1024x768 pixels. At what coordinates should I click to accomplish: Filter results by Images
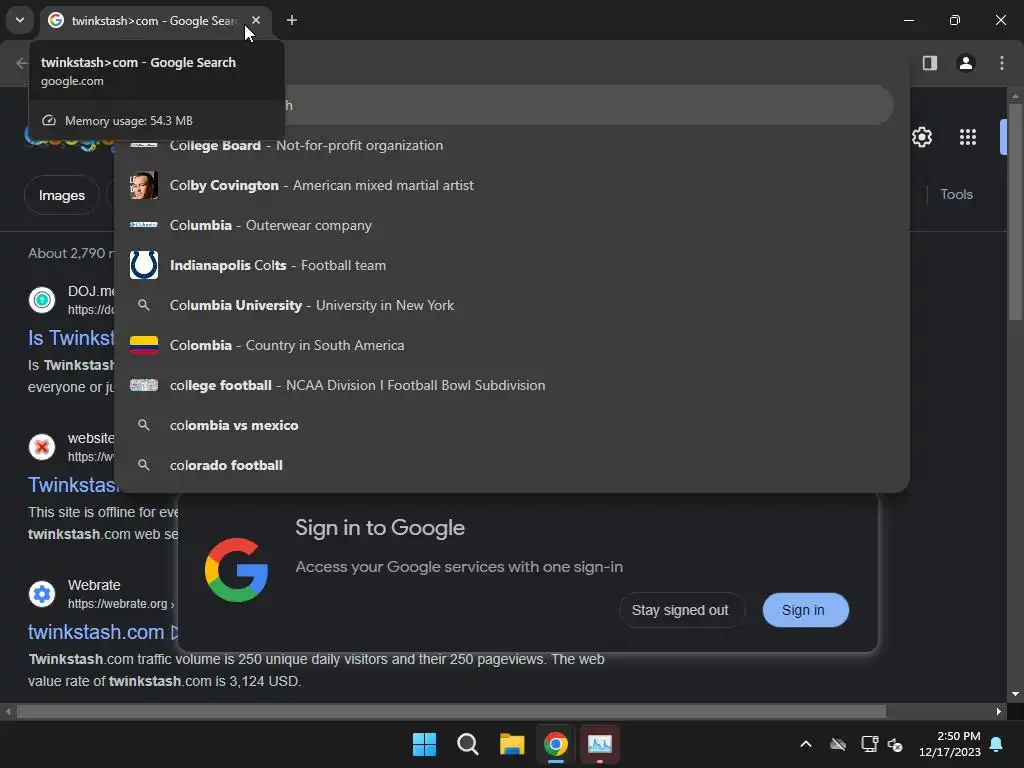61,195
